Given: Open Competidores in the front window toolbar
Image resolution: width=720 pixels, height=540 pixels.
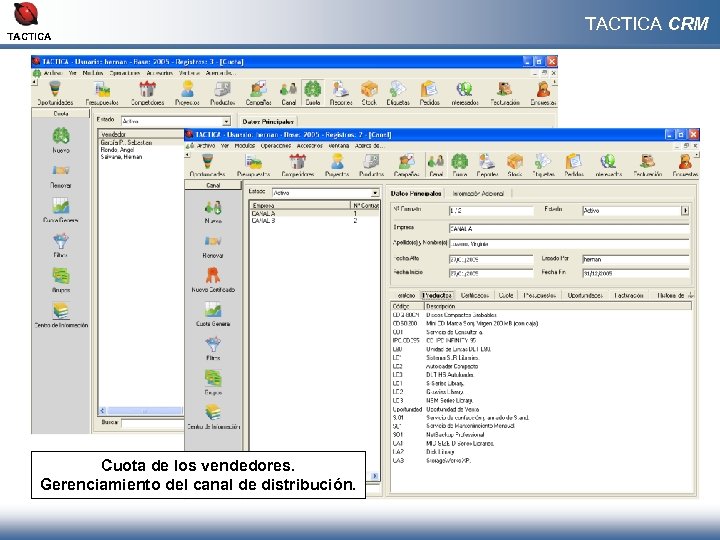Looking at the screenshot, I should pyautogui.click(x=296, y=164).
